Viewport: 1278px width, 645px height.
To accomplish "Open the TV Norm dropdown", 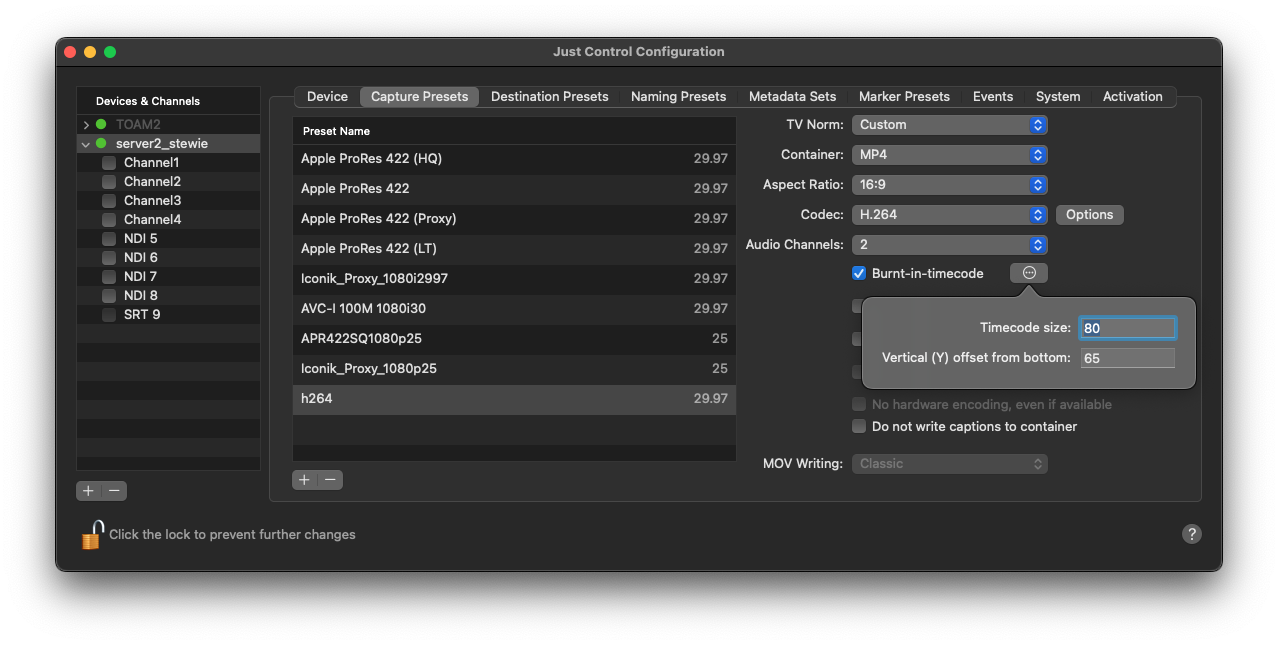I will click(949, 125).
